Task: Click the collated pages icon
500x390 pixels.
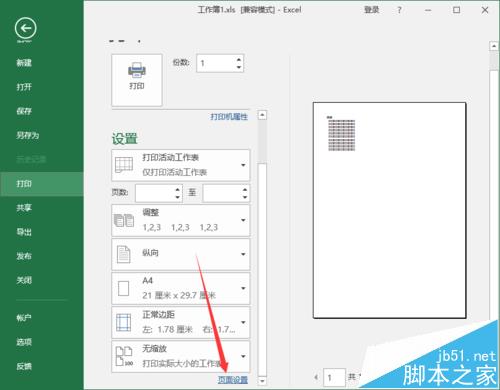Action: coord(124,220)
